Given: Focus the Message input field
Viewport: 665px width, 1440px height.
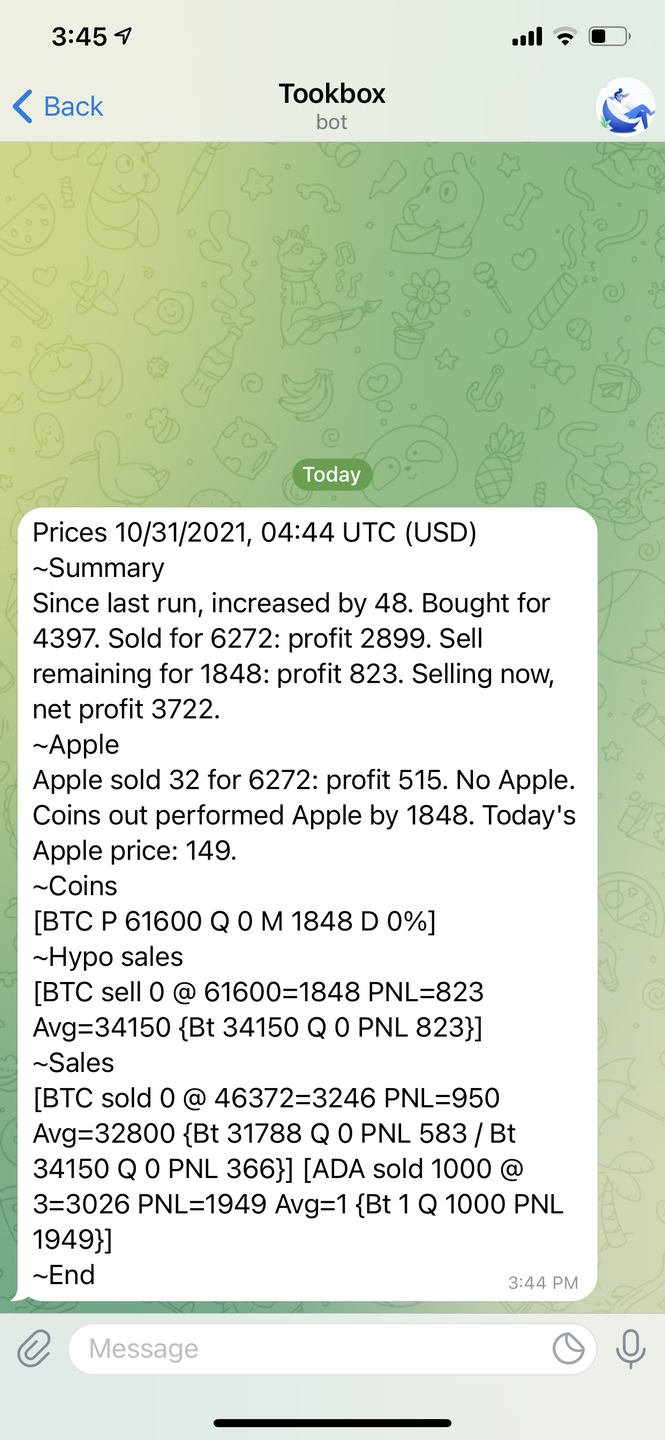Looking at the screenshot, I should pos(310,1349).
